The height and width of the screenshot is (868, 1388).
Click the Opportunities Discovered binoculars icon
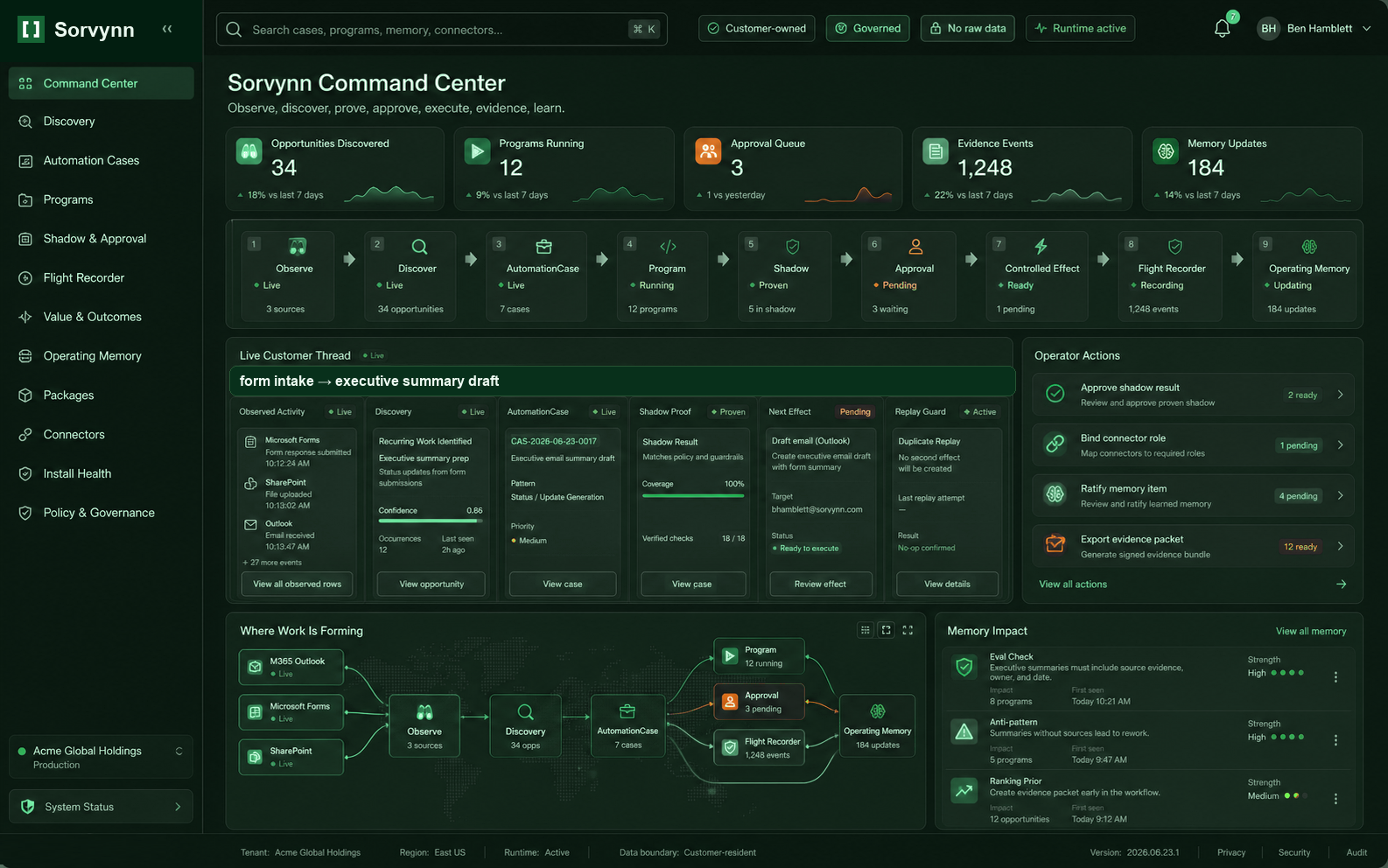249,151
